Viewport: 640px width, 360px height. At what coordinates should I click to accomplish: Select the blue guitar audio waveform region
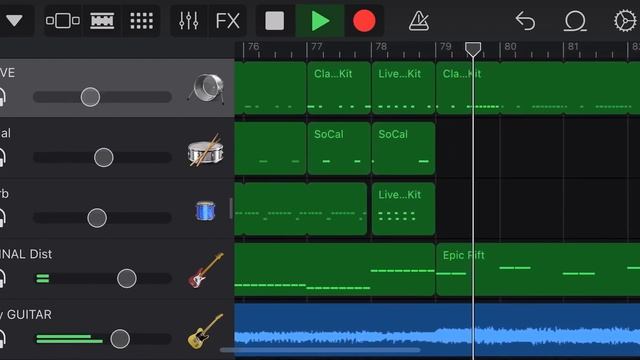437,331
